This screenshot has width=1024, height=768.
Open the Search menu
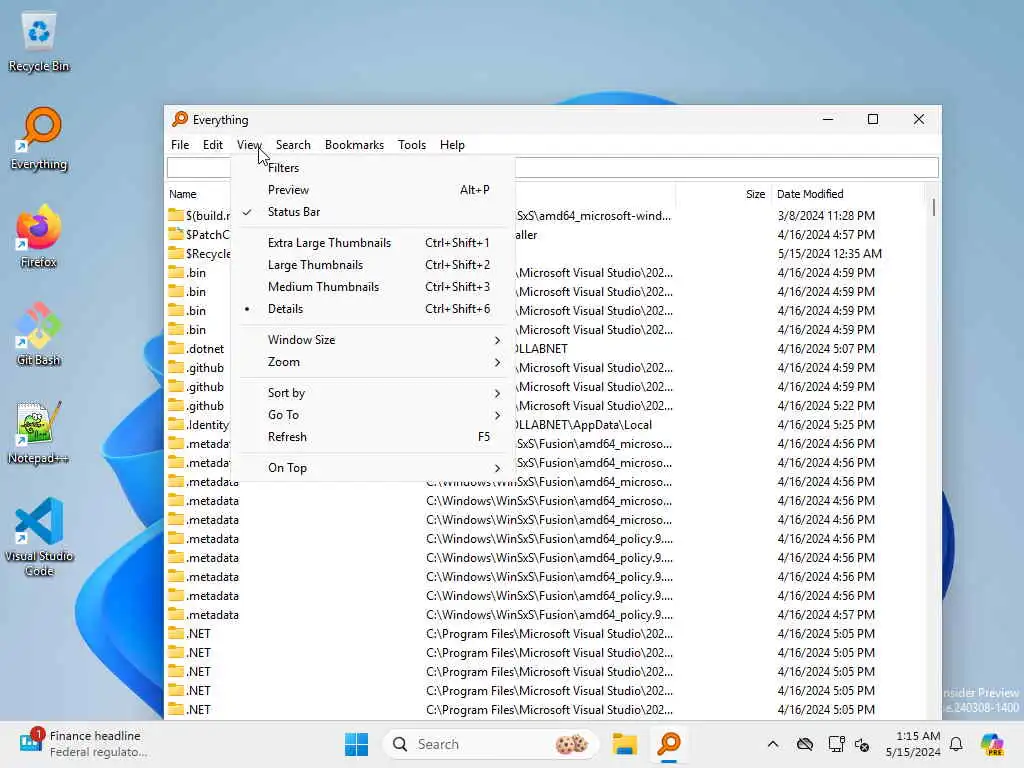[x=293, y=145]
